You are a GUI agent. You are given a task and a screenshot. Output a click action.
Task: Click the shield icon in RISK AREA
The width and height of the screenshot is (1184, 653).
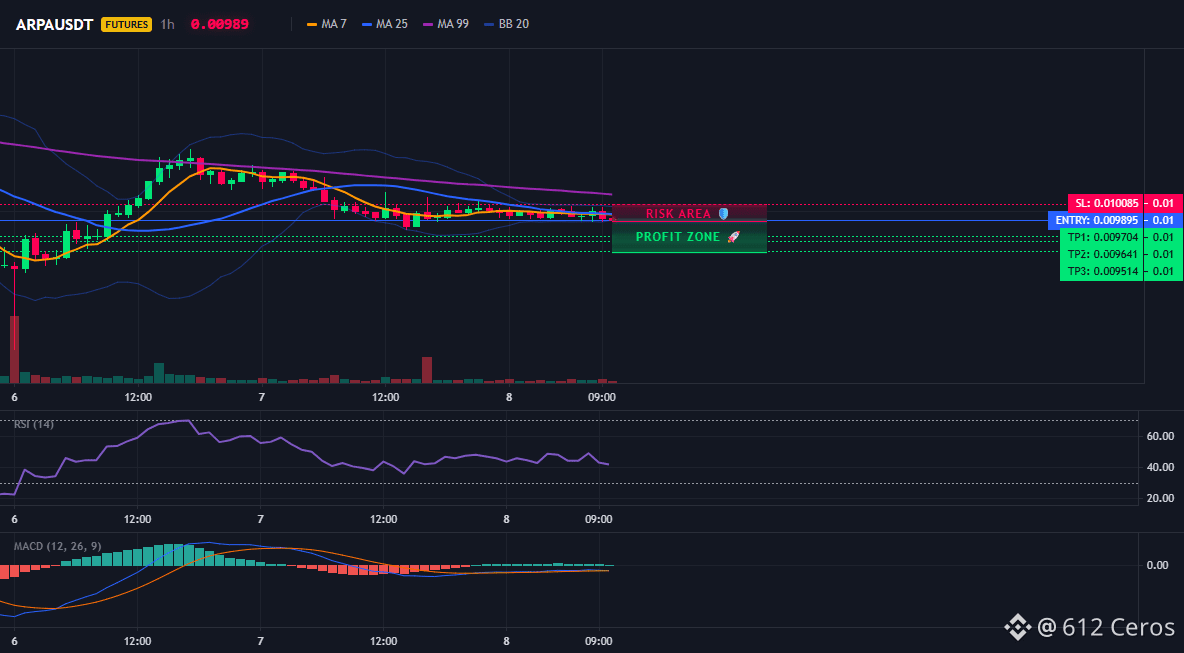pyautogui.click(x=723, y=214)
